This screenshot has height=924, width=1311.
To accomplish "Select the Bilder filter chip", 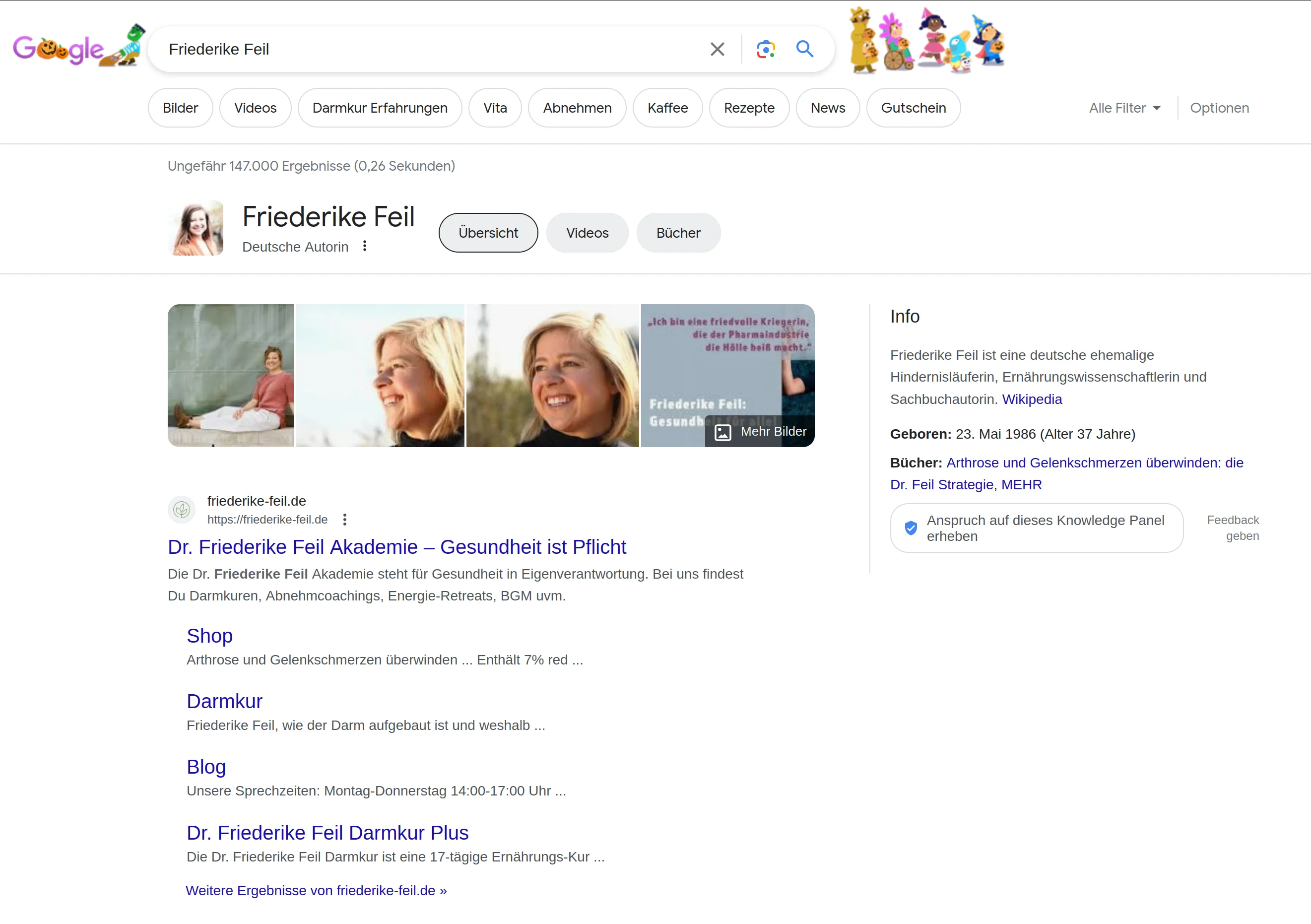I will (181, 108).
